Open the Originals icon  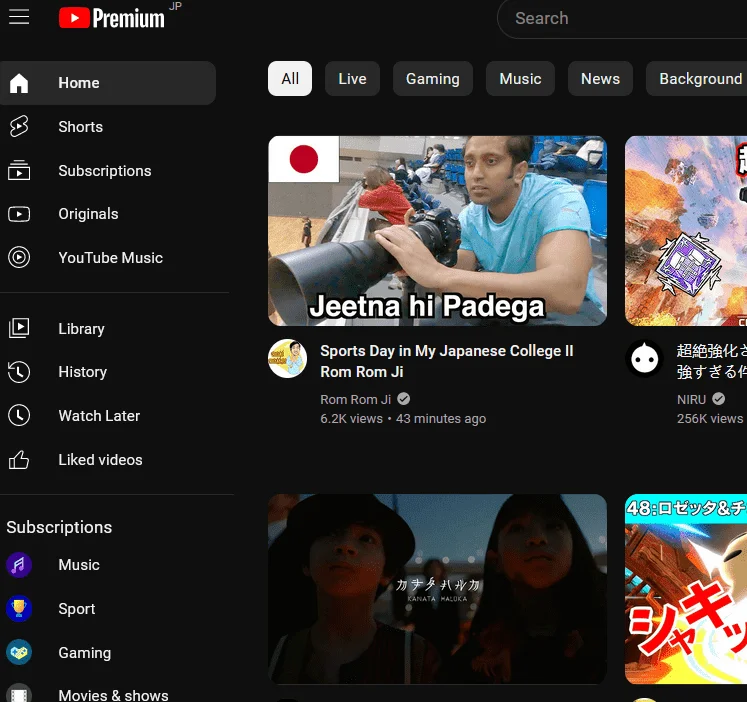click(x=19, y=214)
